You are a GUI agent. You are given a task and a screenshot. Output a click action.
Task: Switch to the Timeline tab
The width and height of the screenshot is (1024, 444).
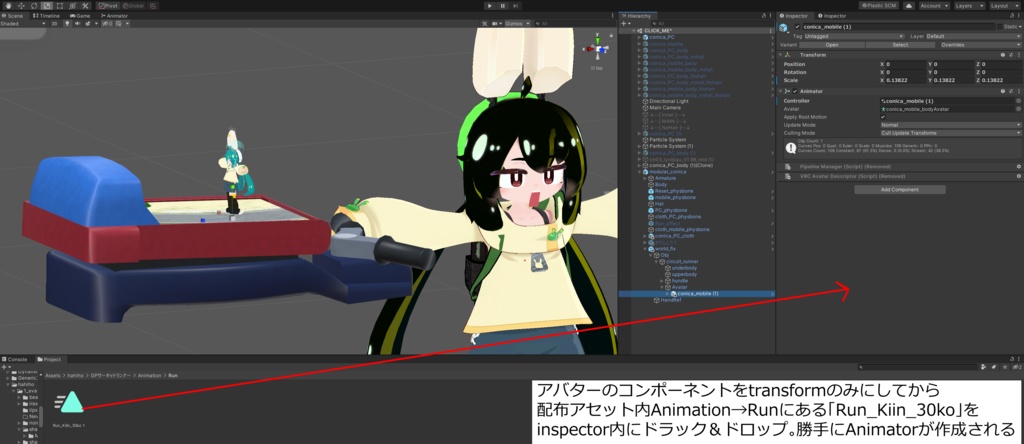46,15
